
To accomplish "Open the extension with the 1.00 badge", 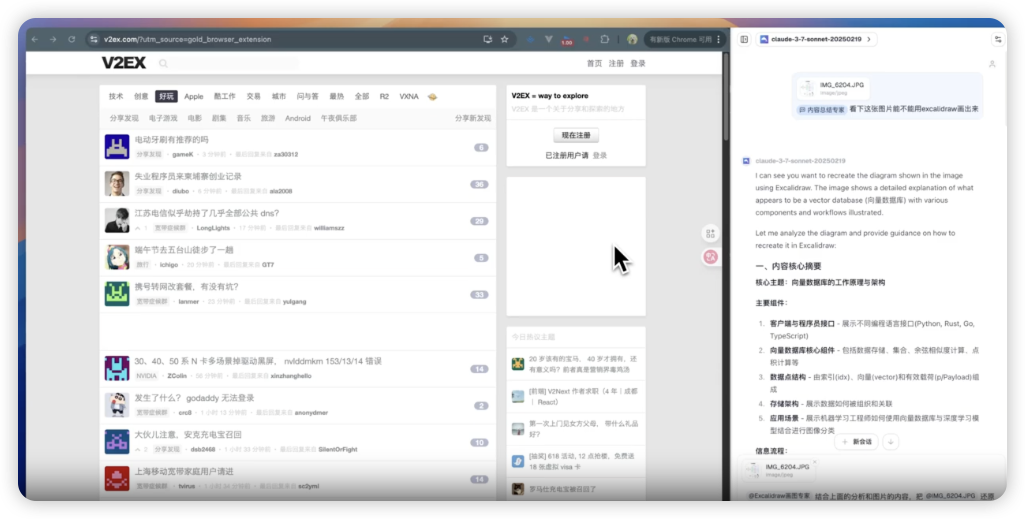I will click(x=567, y=40).
